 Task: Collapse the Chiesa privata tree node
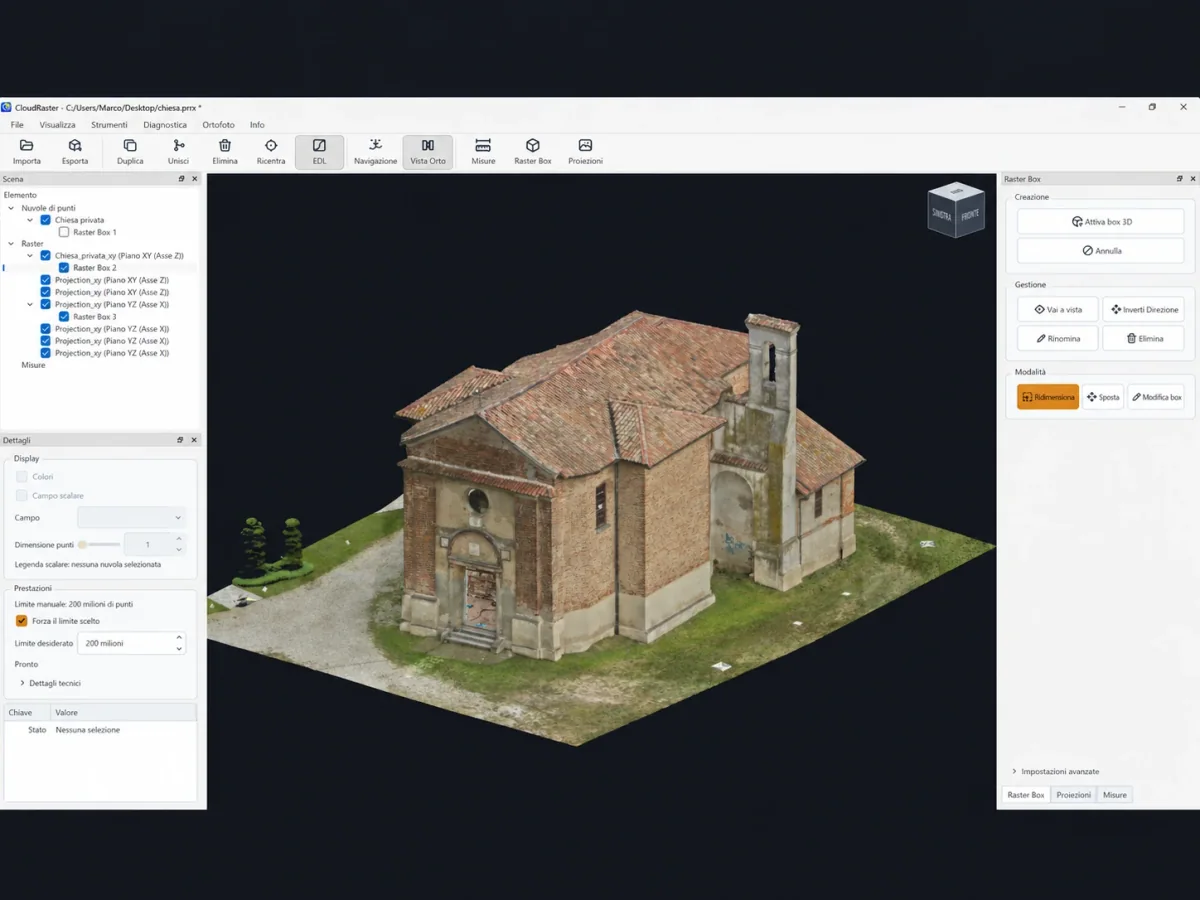tap(30, 220)
